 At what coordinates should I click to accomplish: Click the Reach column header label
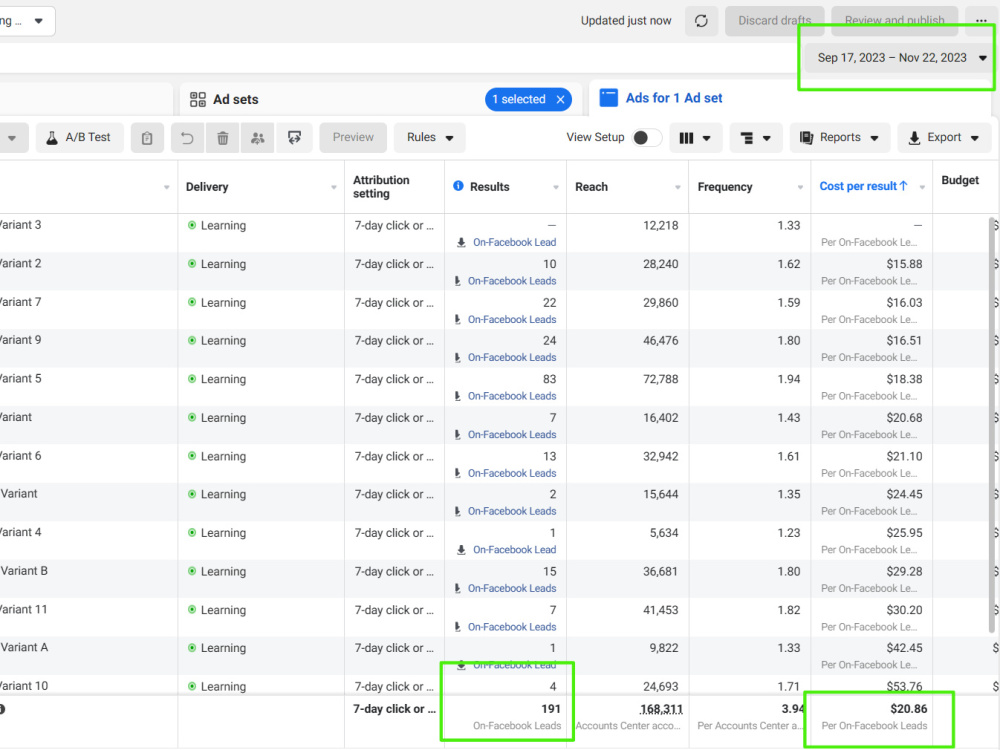click(591, 187)
